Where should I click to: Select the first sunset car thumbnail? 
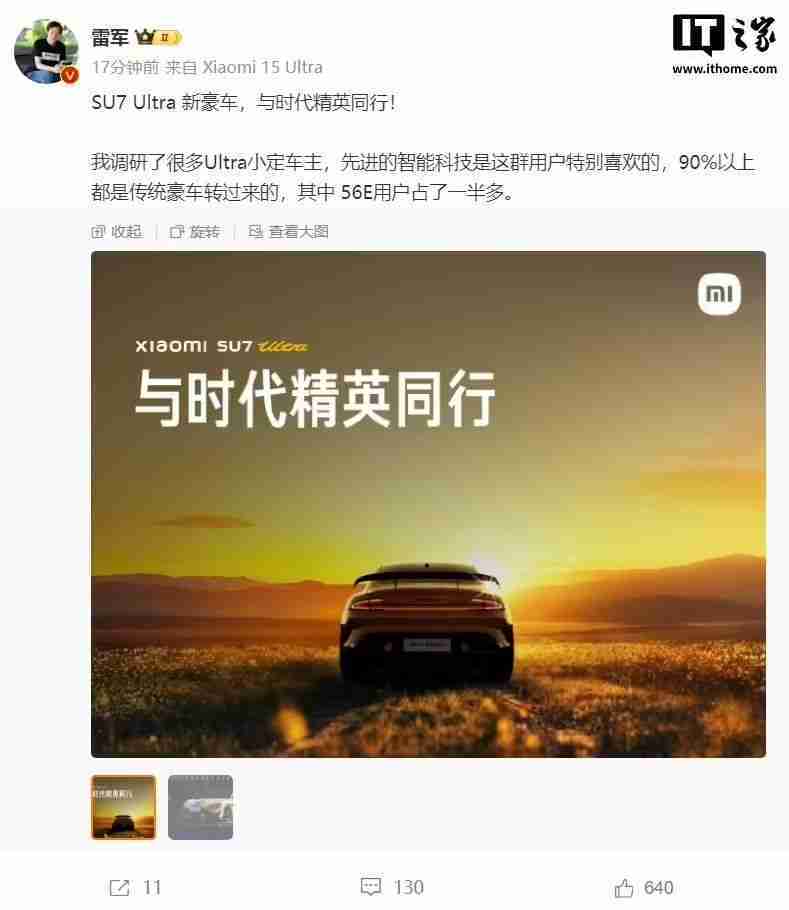[x=124, y=807]
